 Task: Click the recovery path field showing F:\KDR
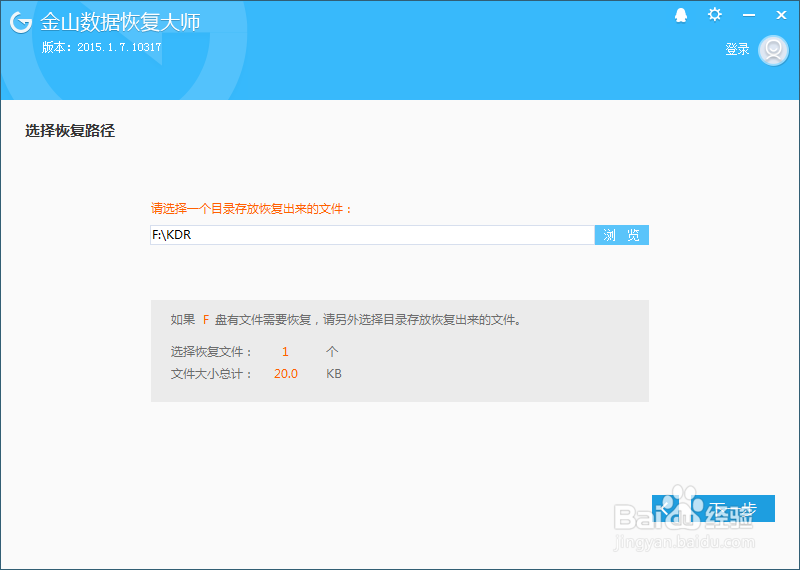tap(372, 235)
